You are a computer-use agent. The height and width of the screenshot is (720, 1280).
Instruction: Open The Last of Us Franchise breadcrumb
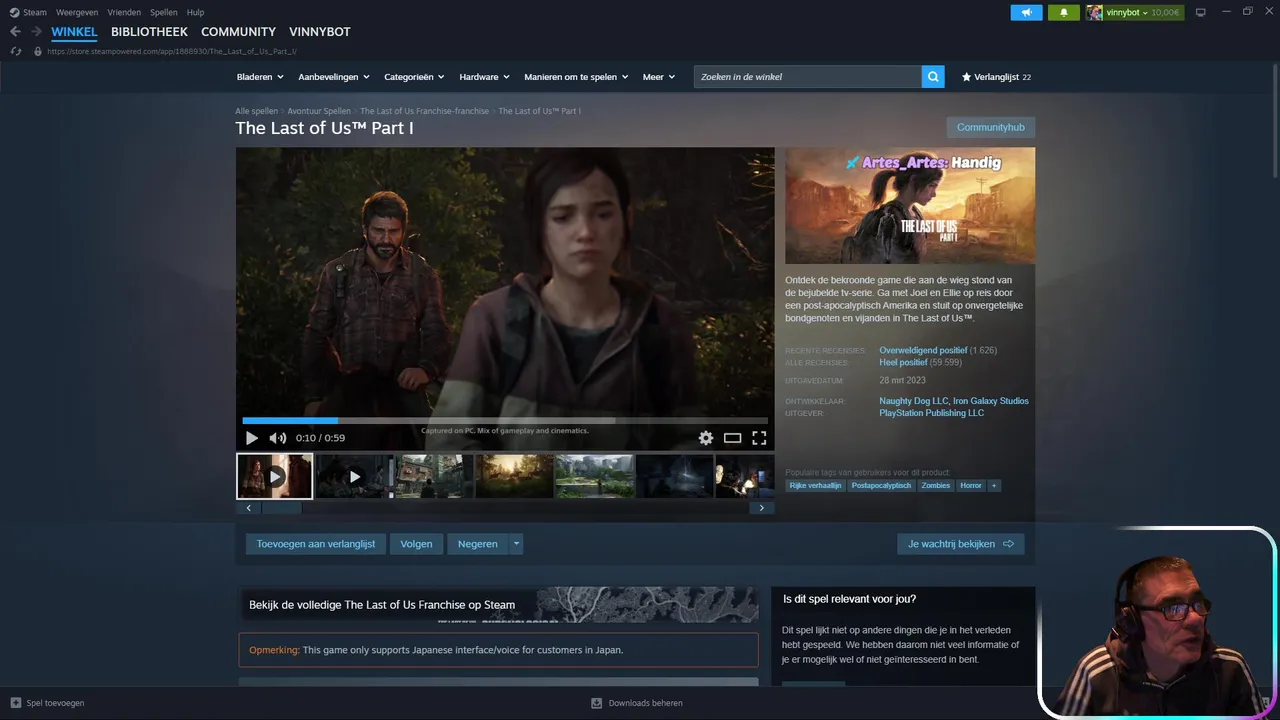424,111
